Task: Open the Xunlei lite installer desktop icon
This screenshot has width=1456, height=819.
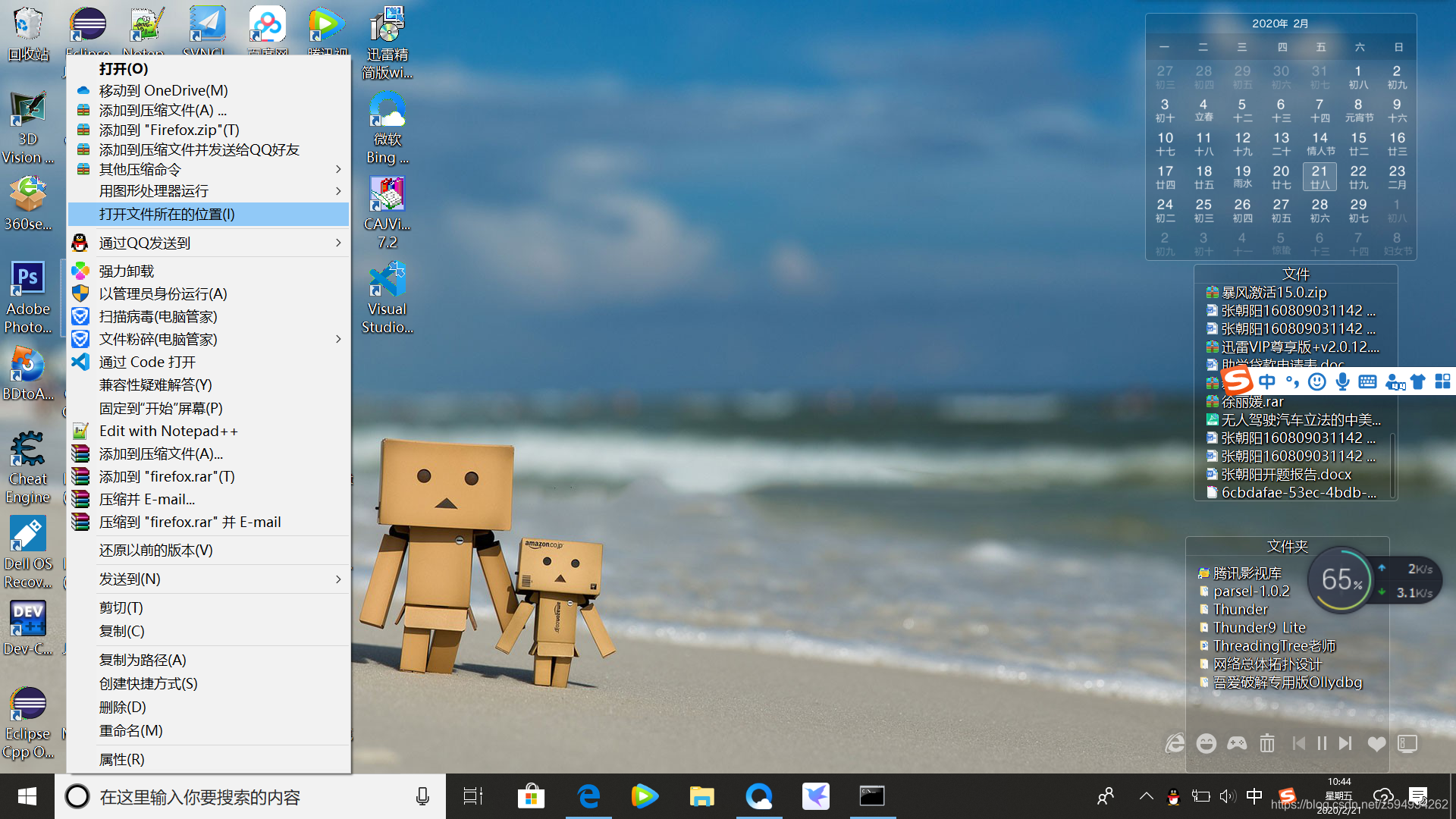Action: coord(388,42)
